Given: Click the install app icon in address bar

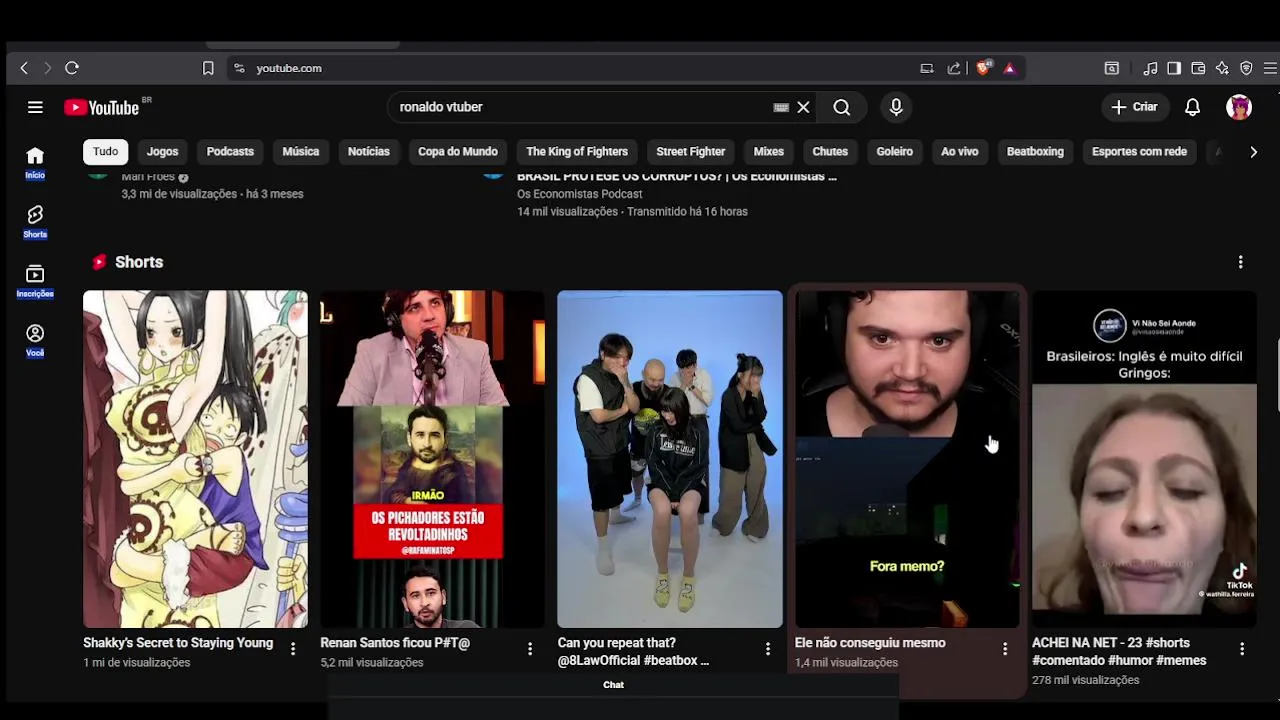Looking at the screenshot, I should tap(927, 68).
